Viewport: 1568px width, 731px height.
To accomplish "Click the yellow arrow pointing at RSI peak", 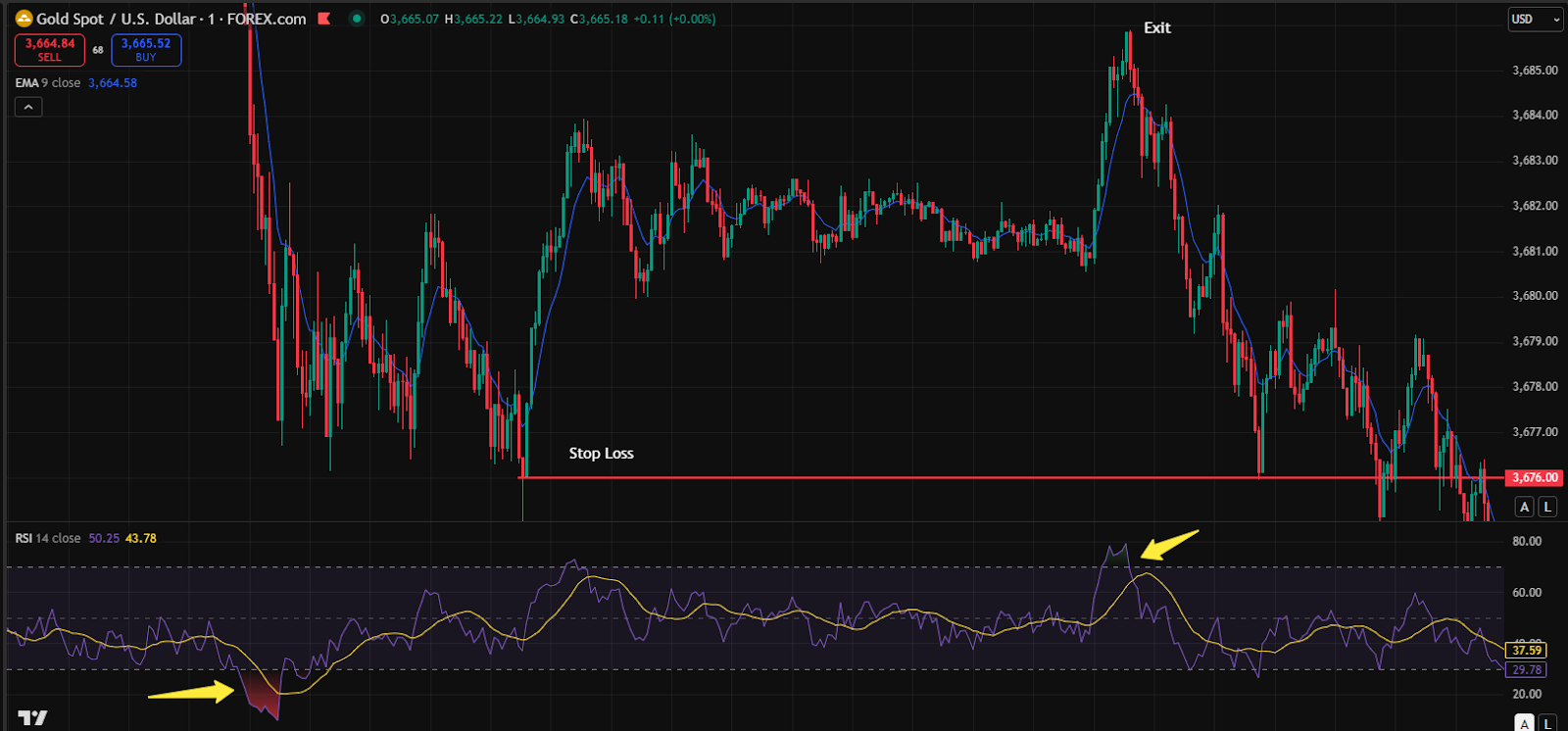I will (x=1169, y=545).
